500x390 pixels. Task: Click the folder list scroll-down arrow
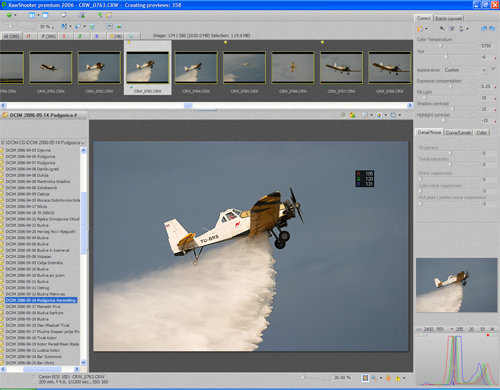pos(83,362)
